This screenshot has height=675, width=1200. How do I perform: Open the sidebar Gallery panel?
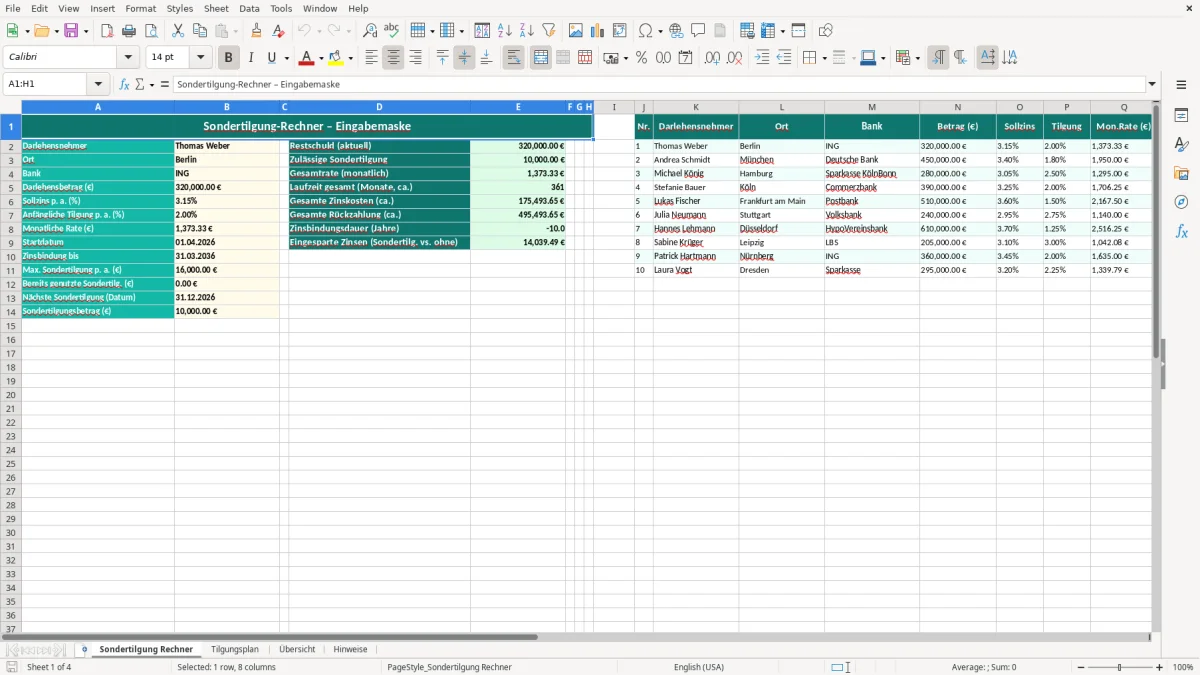[1181, 173]
